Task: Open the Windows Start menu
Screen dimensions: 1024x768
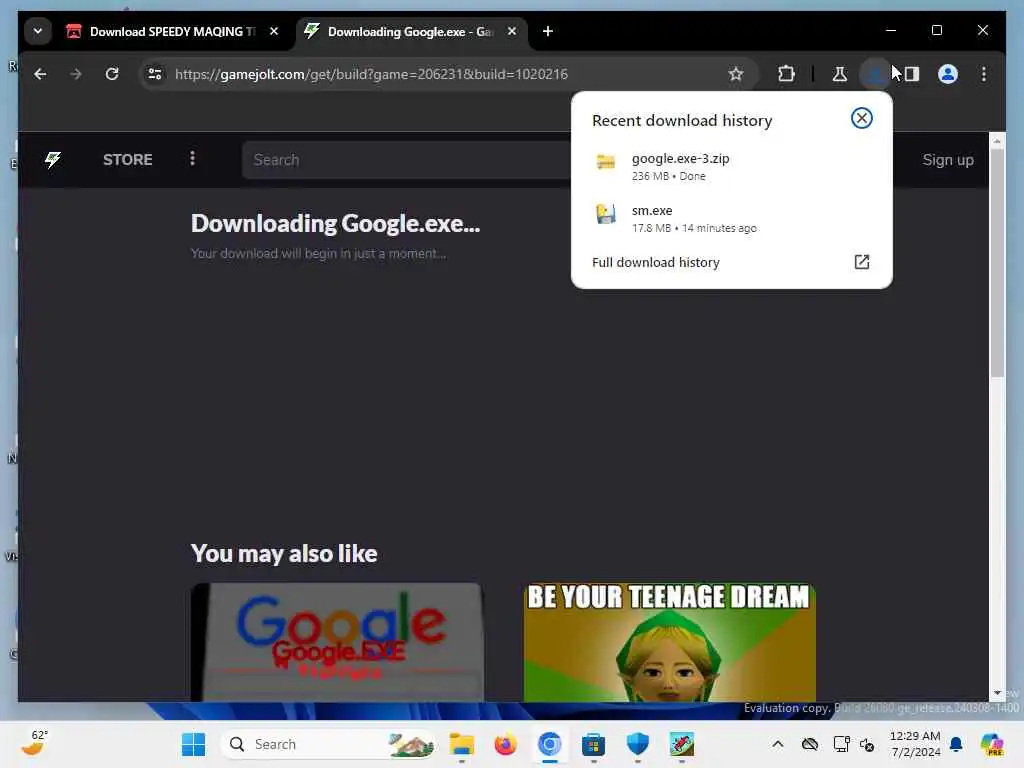Action: click(x=193, y=744)
